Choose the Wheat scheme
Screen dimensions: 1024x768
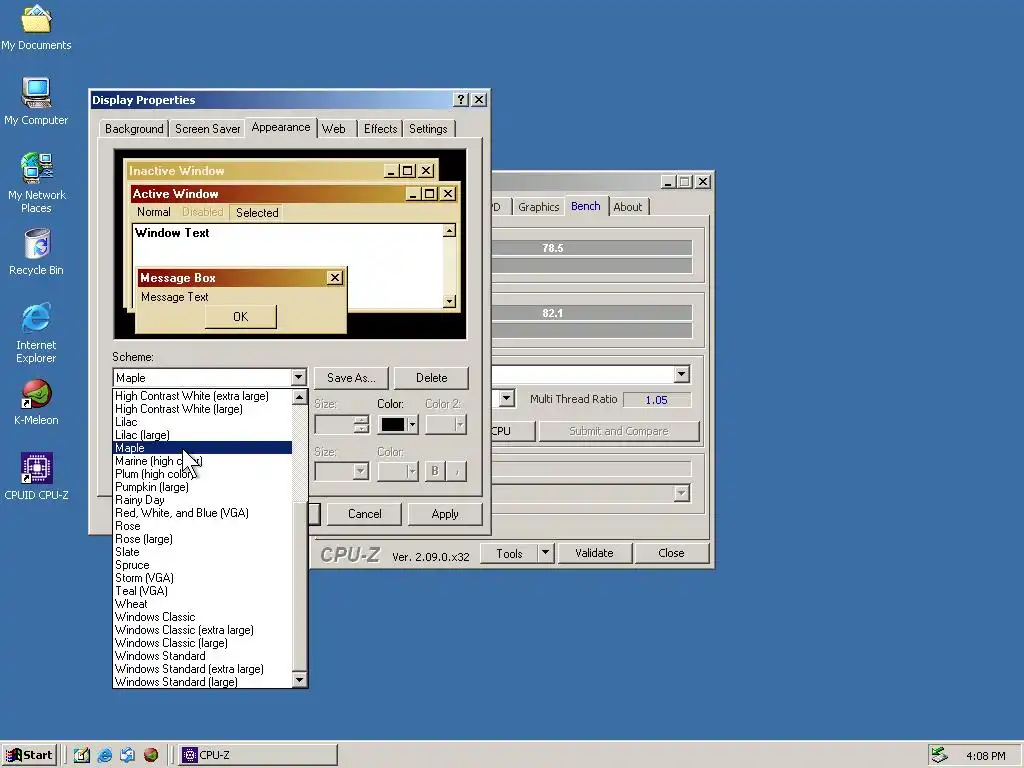tap(202, 604)
